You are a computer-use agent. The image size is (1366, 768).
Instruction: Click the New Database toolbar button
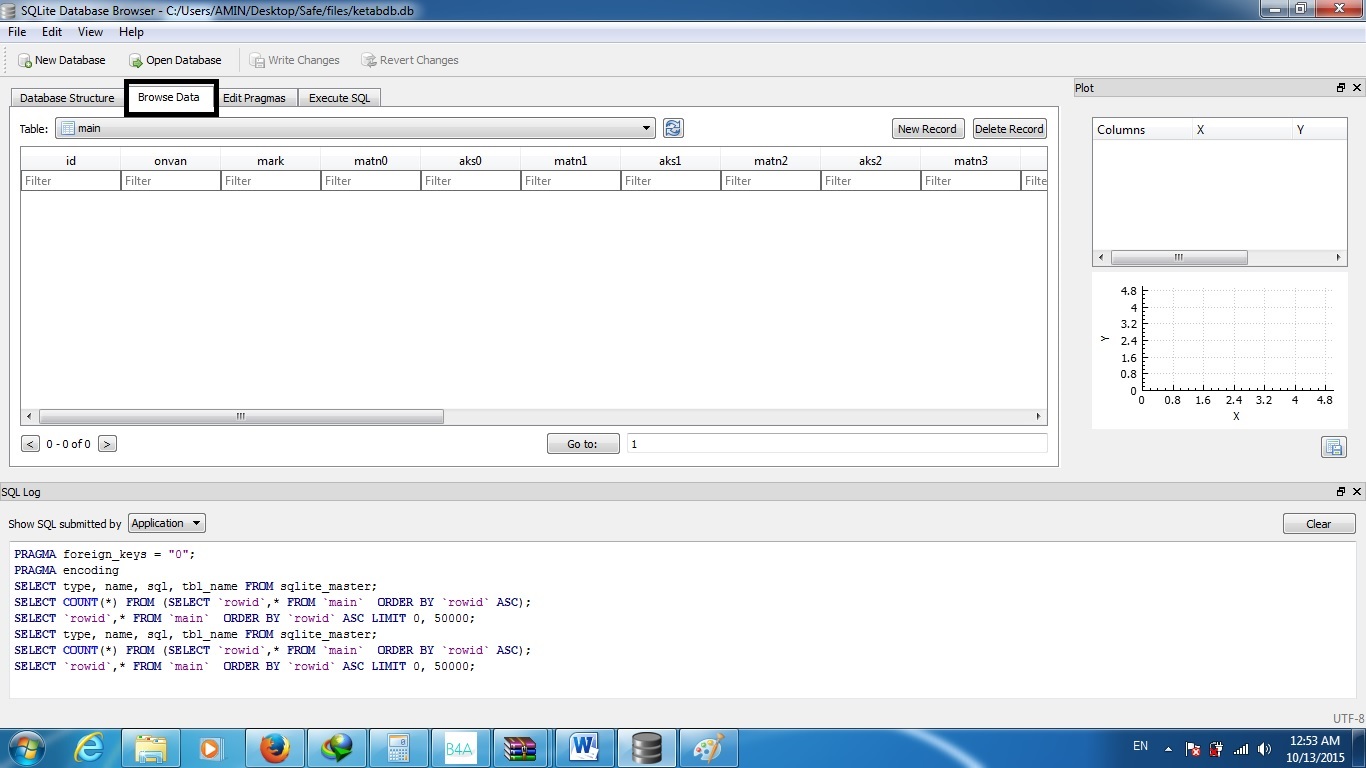[61, 60]
